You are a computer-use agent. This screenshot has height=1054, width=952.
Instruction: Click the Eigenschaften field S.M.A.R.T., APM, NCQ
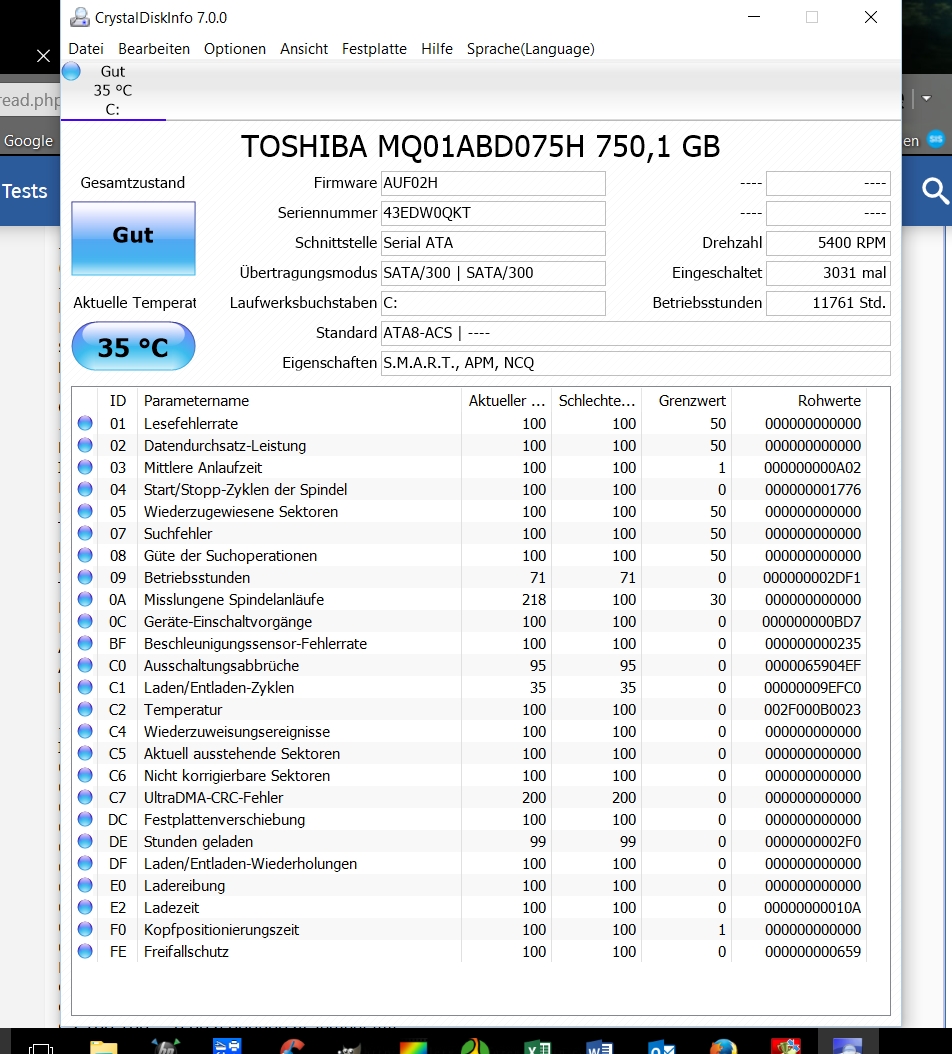pyautogui.click(x=635, y=363)
